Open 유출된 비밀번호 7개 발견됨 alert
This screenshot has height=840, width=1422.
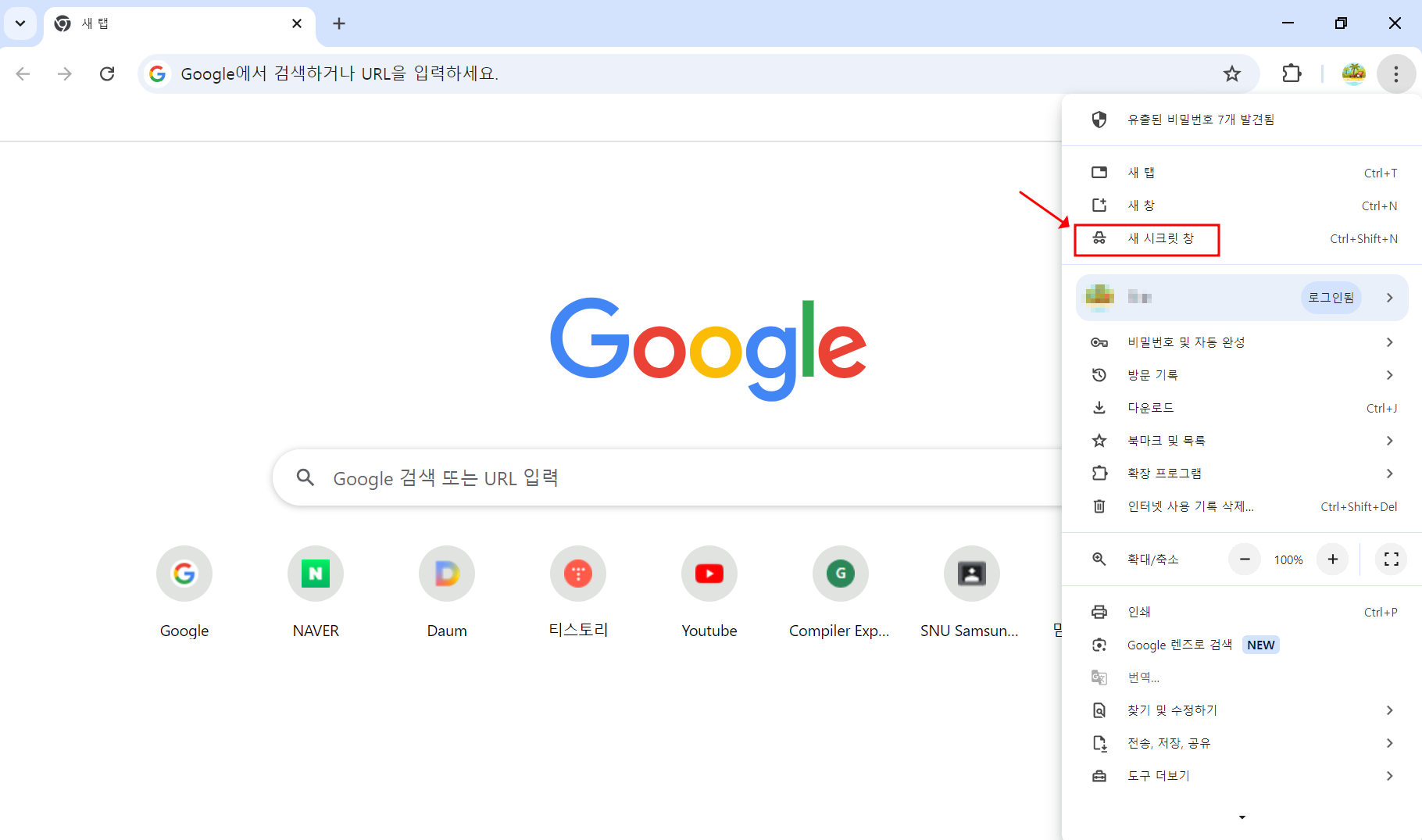tap(1242, 120)
